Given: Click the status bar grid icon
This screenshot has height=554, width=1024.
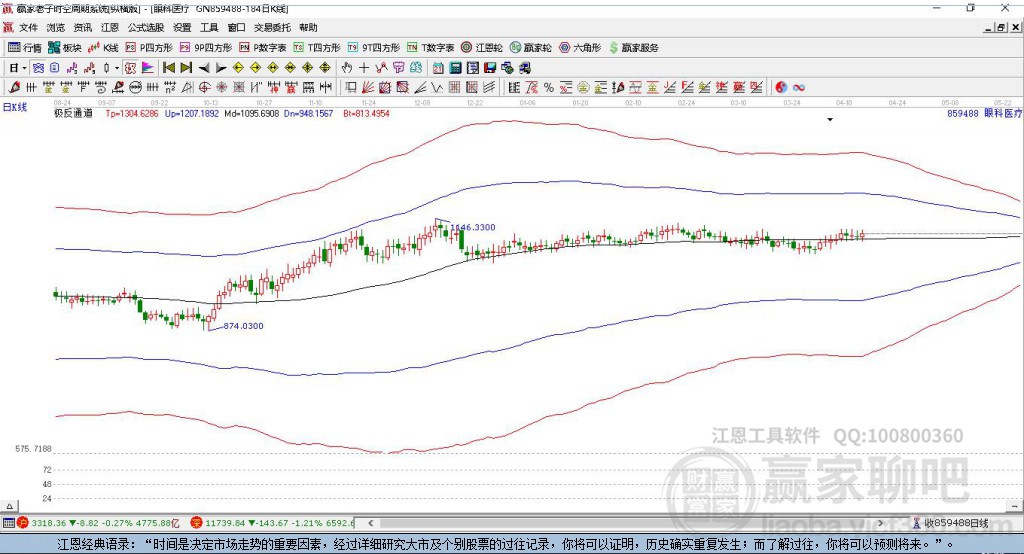Looking at the screenshot, I should point(8,523).
